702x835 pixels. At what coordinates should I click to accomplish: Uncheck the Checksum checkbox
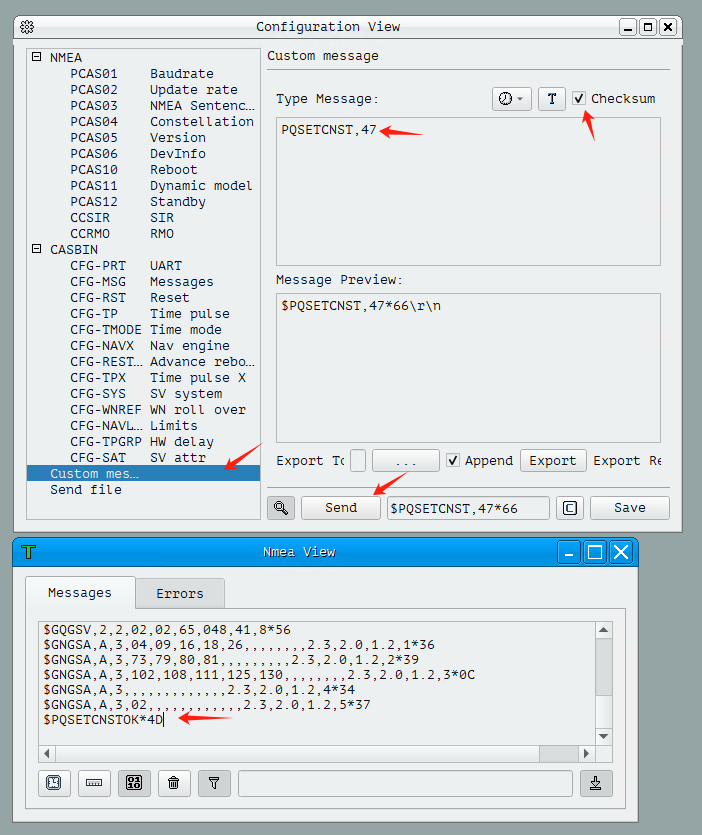(x=579, y=99)
